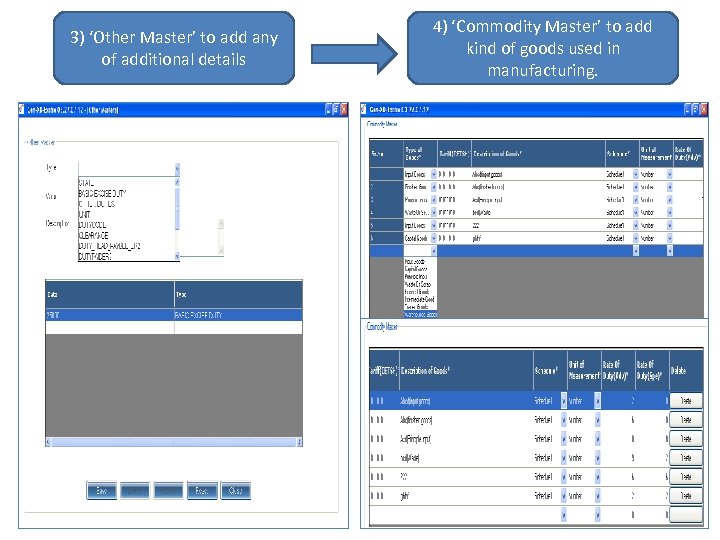
Task: Minimize the Other Master window
Action: (x=328, y=109)
